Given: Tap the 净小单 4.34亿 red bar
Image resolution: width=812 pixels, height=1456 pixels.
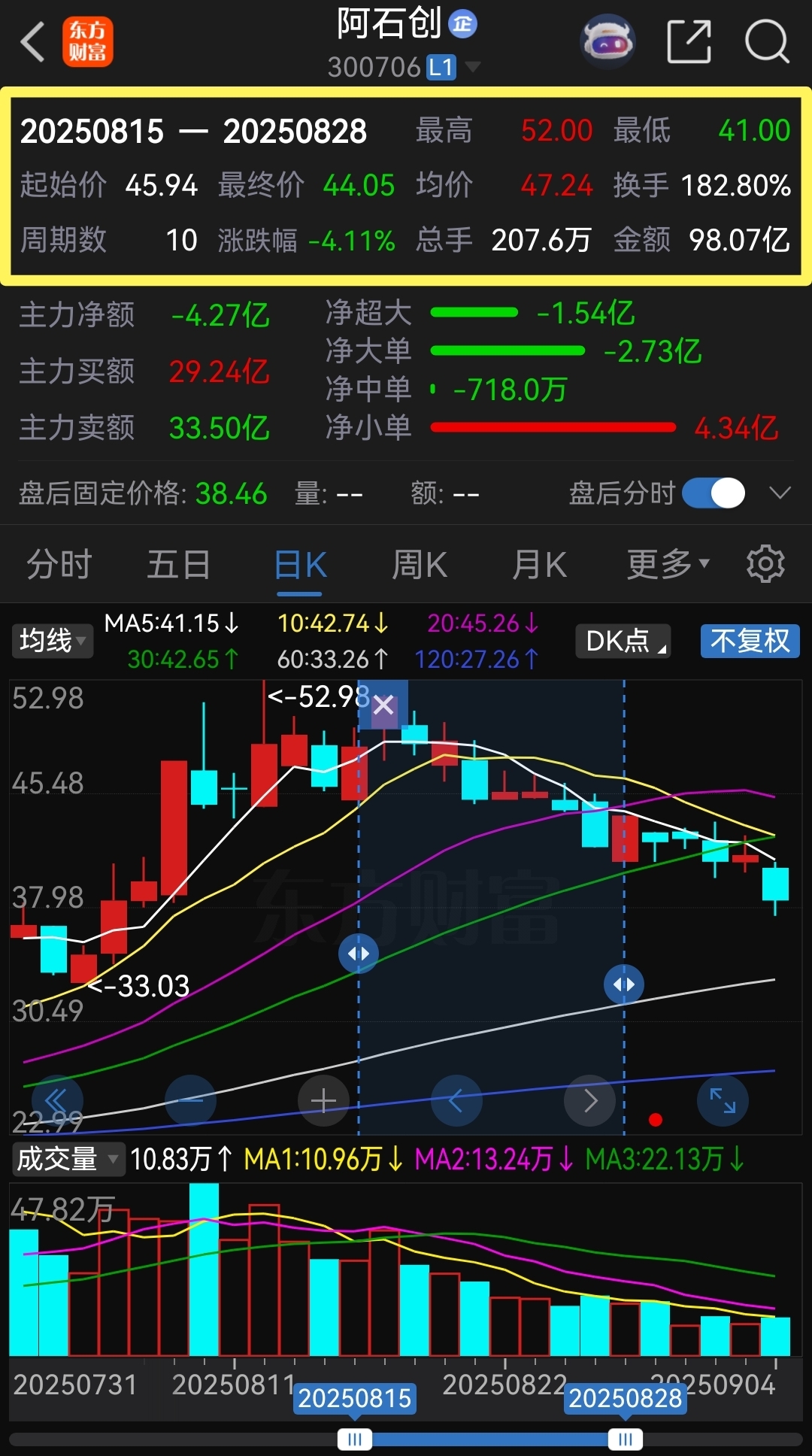Looking at the screenshot, I should point(553,428).
